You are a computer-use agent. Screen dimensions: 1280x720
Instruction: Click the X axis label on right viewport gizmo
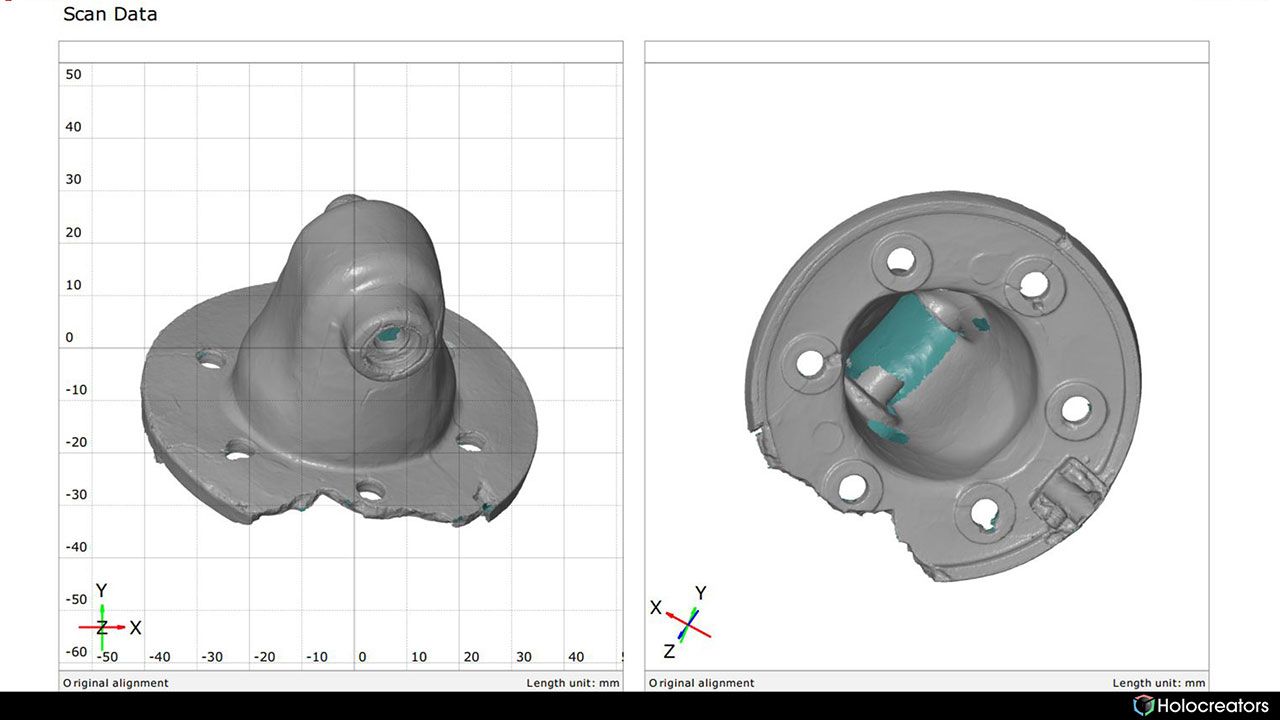coord(656,606)
